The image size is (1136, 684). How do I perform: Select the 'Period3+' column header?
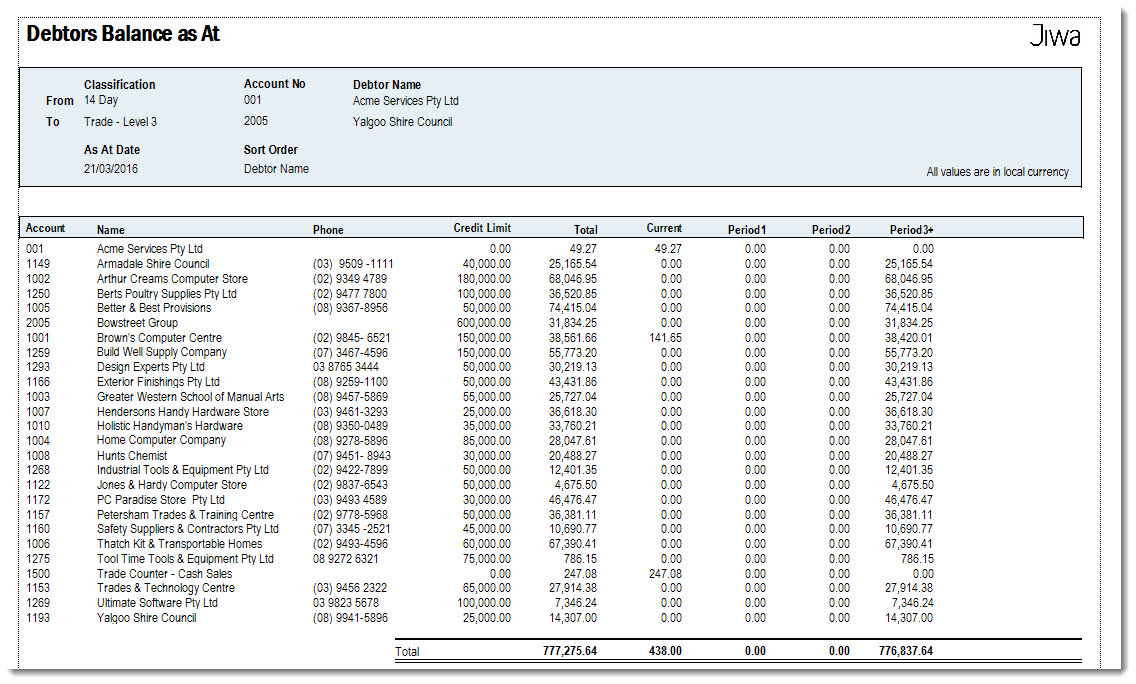911,230
